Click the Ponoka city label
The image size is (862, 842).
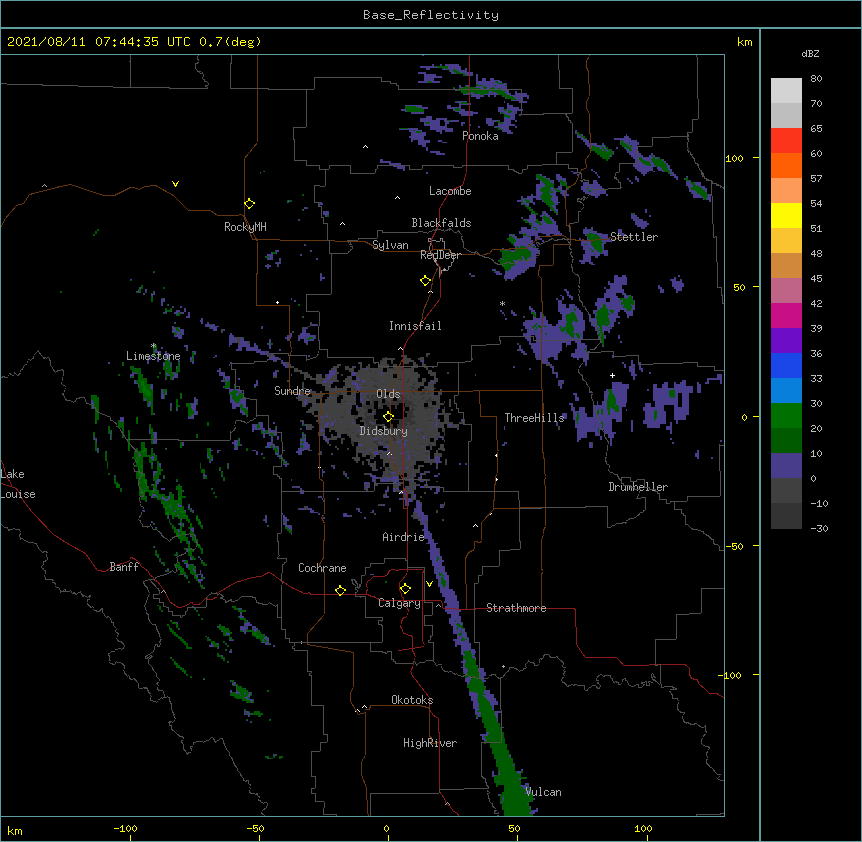point(480,136)
